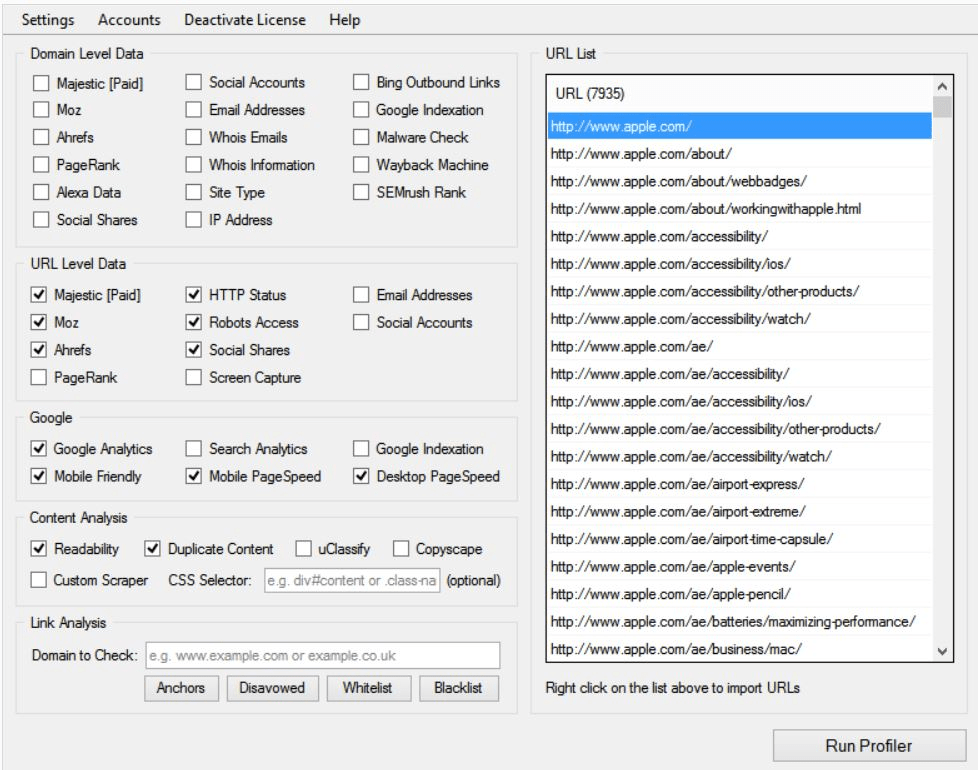This screenshot has width=978, height=770.
Task: Enable Site Type checkbox
Action: point(193,192)
